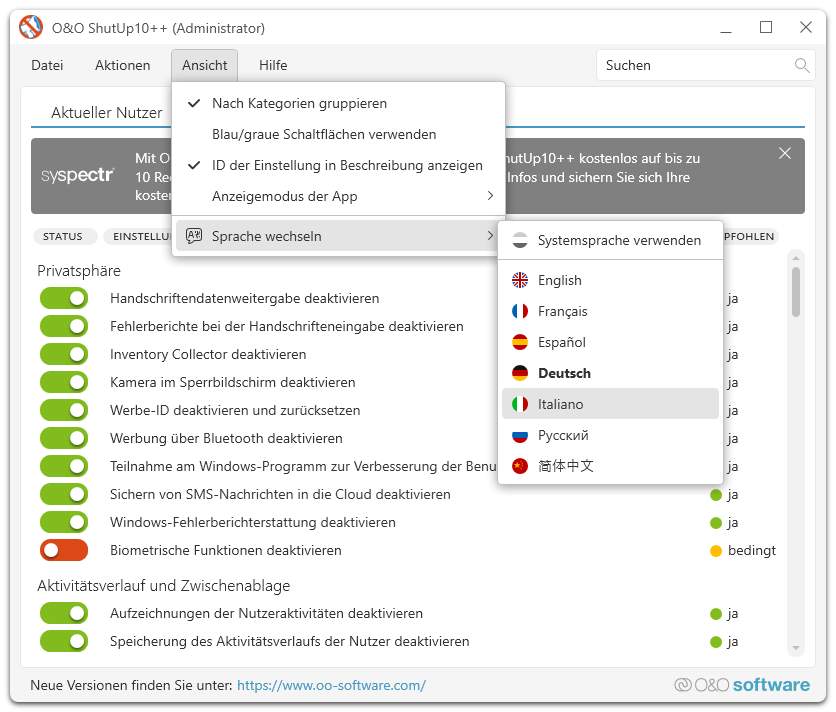The width and height of the screenshot is (836, 712).
Task: Click the search magnifier icon
Action: pyautogui.click(x=801, y=66)
